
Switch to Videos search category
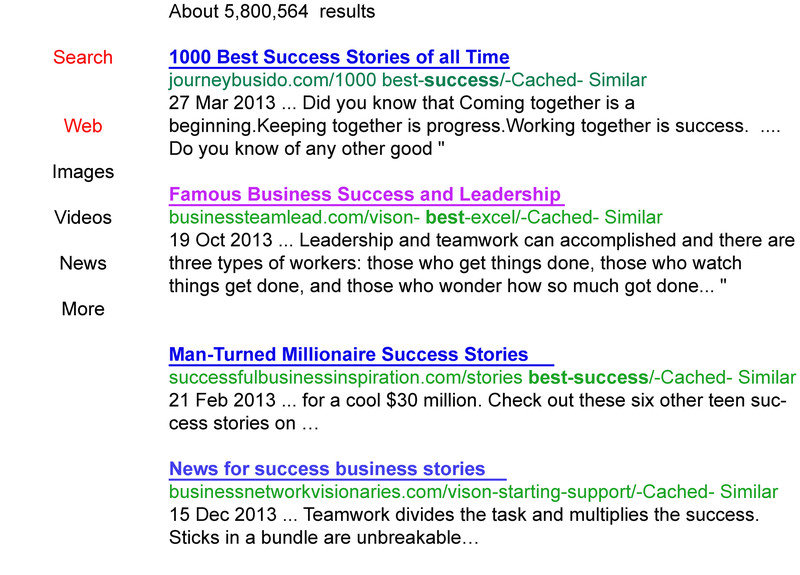83,217
